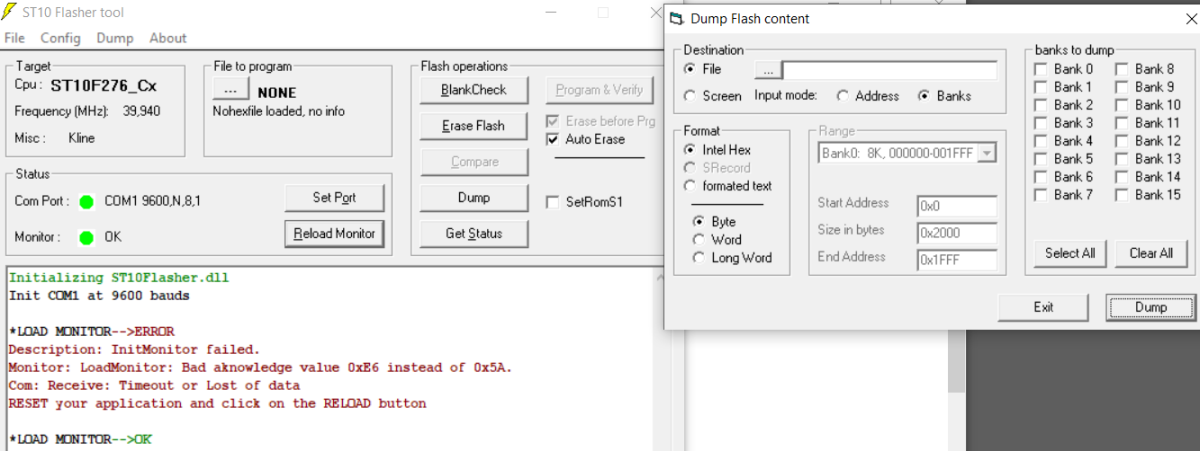Image resolution: width=1200 pixels, height=451 pixels.
Task: Click Exit in Dump Flash content dialog
Action: tap(1043, 307)
